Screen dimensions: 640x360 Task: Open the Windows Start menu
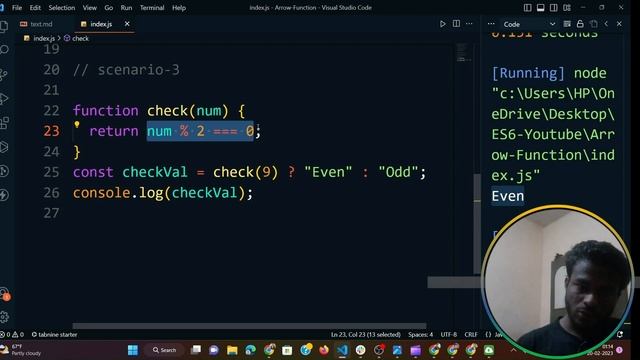click(133, 350)
